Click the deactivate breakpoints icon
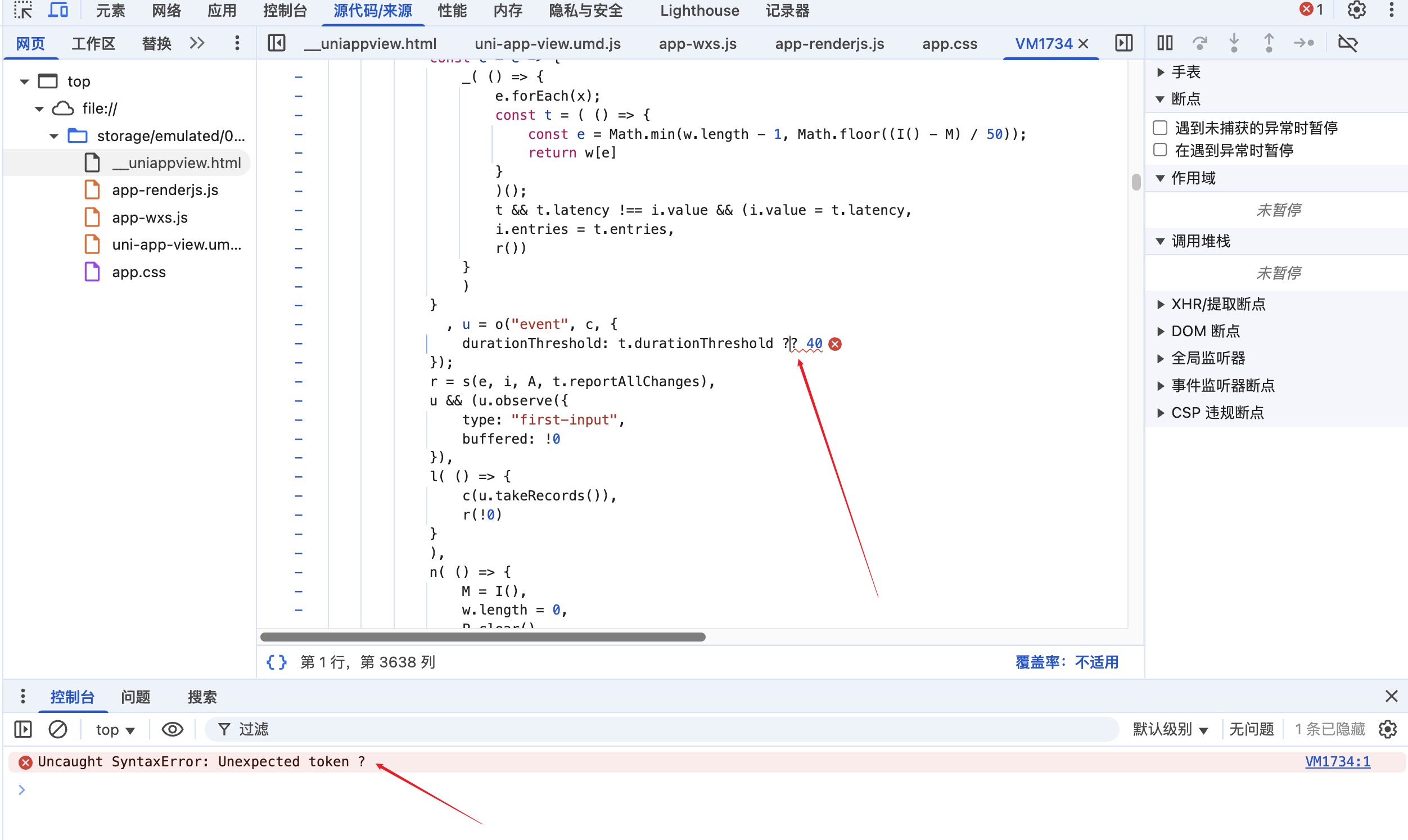Viewport: 1408px width, 840px height. coord(1347,43)
